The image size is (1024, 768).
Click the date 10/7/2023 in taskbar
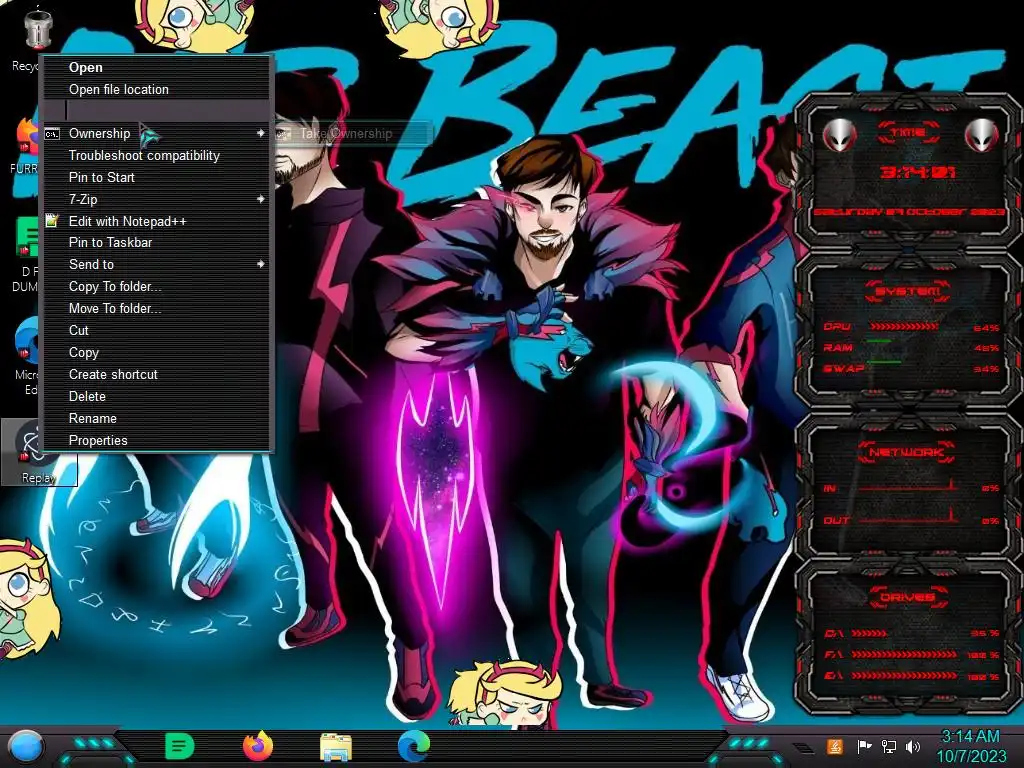pyautogui.click(x=971, y=756)
